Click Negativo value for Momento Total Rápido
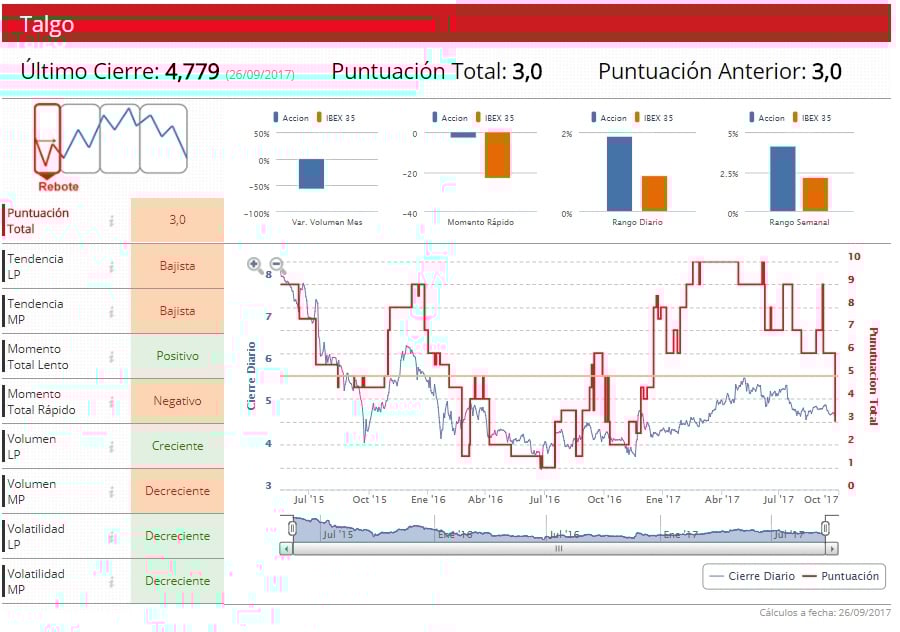Image resolution: width=900 pixels, height=632 pixels. click(177, 401)
